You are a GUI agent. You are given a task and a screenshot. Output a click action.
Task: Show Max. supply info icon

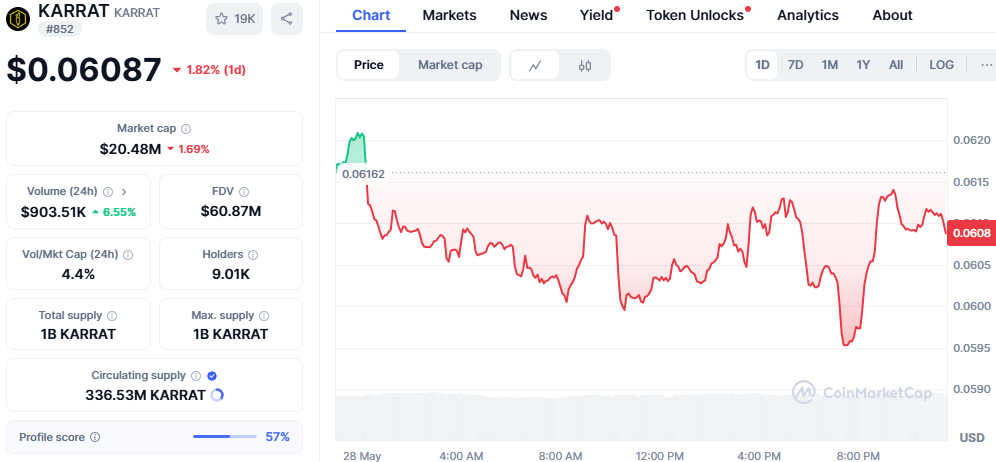[264, 316]
